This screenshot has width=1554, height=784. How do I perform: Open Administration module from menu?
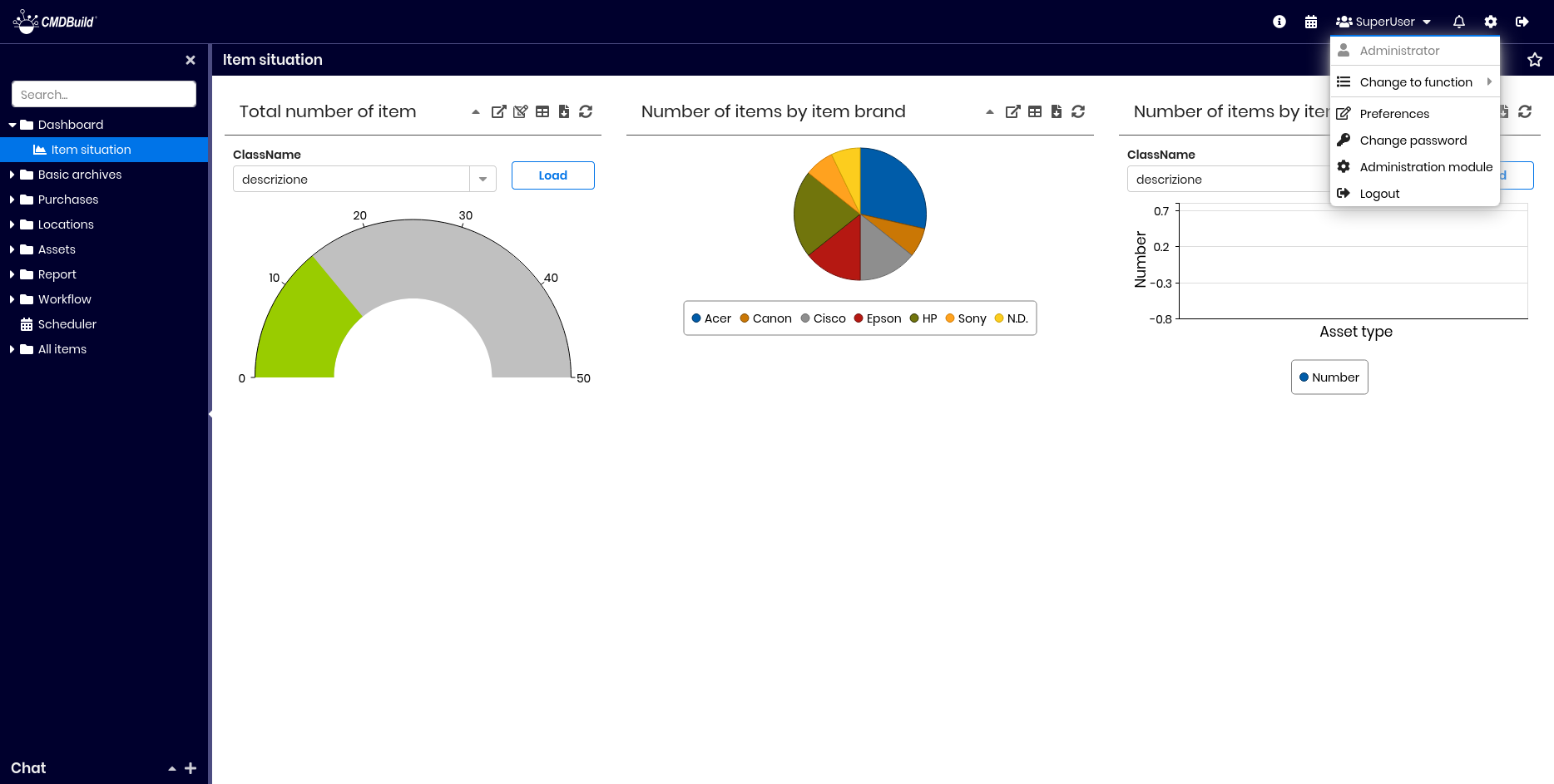click(x=1425, y=167)
